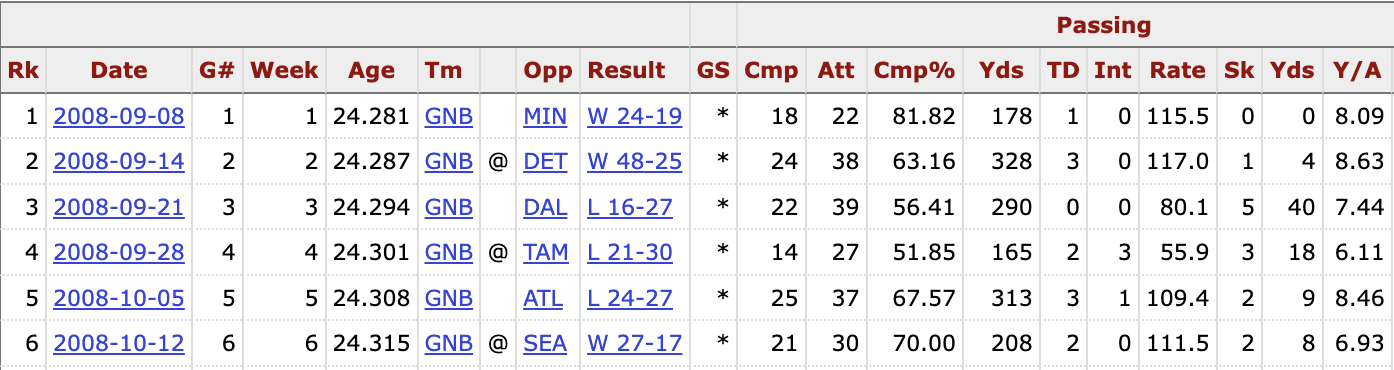Click the MIN opponent link
The image size is (1394, 370).
click(x=545, y=116)
